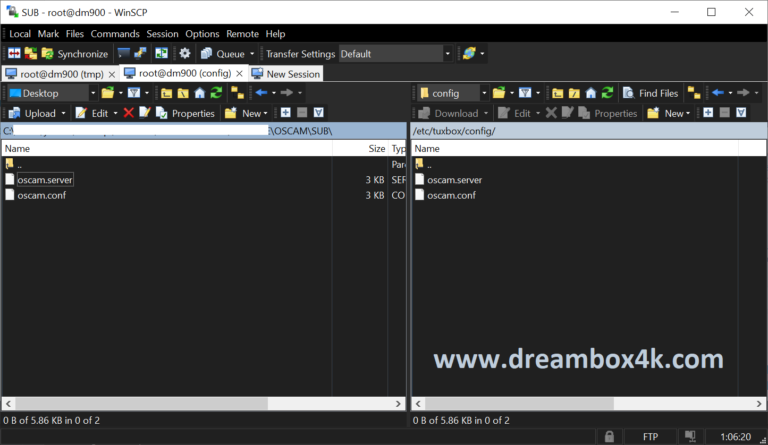Viewport: 768px width, 445px height.
Task: Open the console terminal icon
Action: 124,53
